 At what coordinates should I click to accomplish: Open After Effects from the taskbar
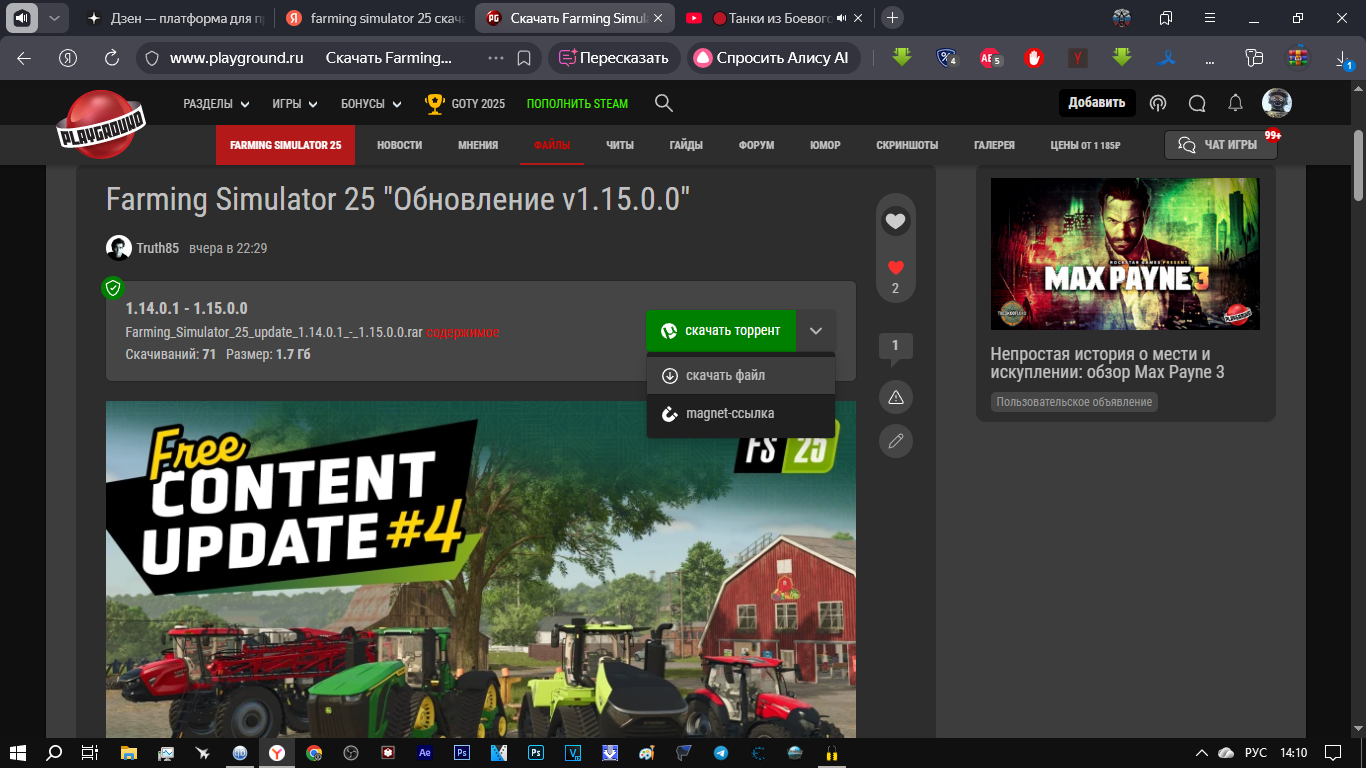[x=425, y=752]
